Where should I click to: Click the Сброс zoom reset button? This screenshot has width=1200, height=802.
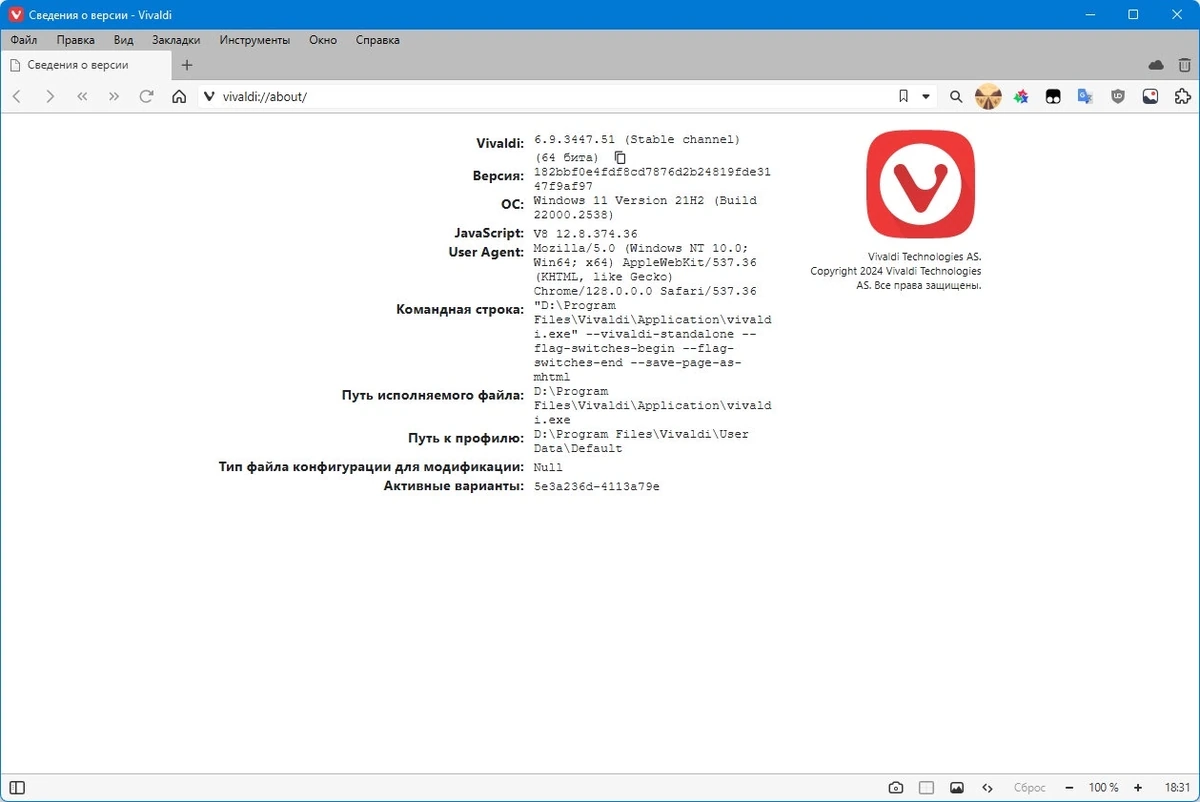coord(1029,787)
